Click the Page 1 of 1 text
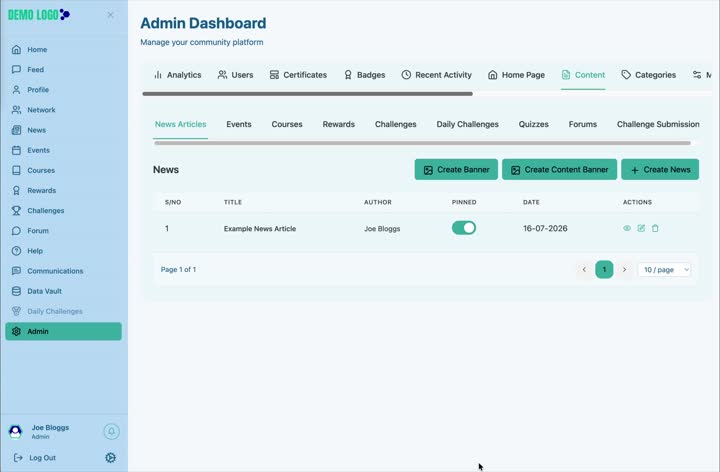Screen dimensions: 720x472 (178, 270)
